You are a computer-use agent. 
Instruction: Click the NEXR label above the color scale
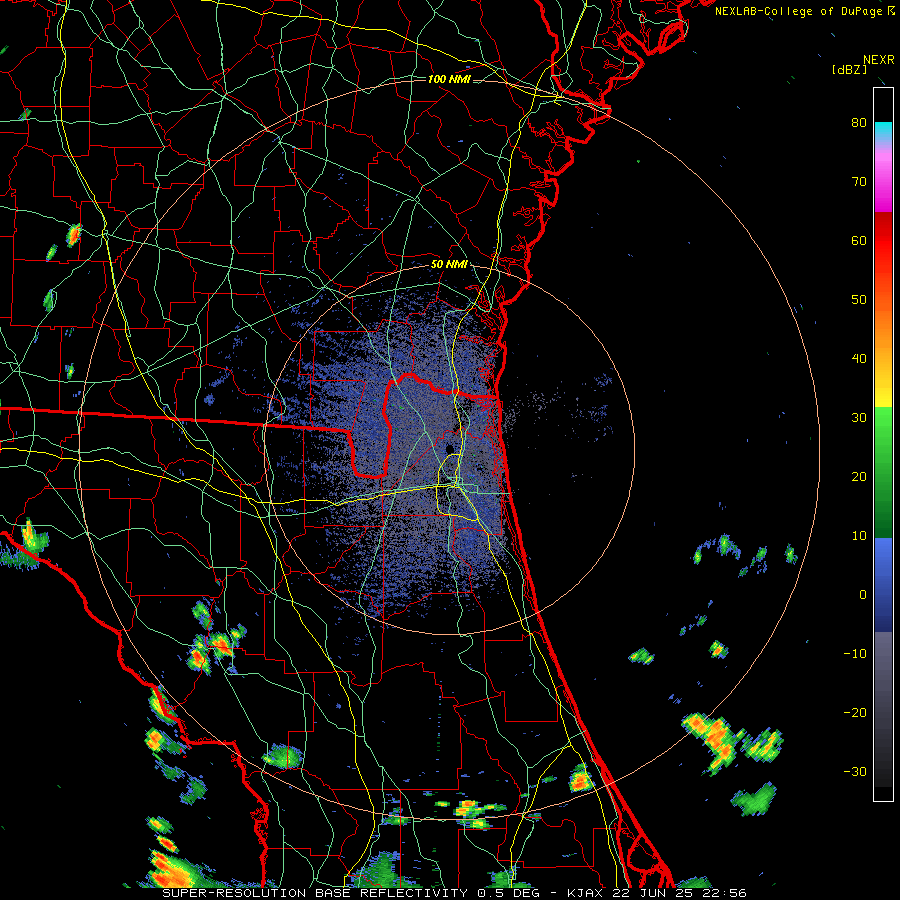pyautogui.click(x=878, y=60)
